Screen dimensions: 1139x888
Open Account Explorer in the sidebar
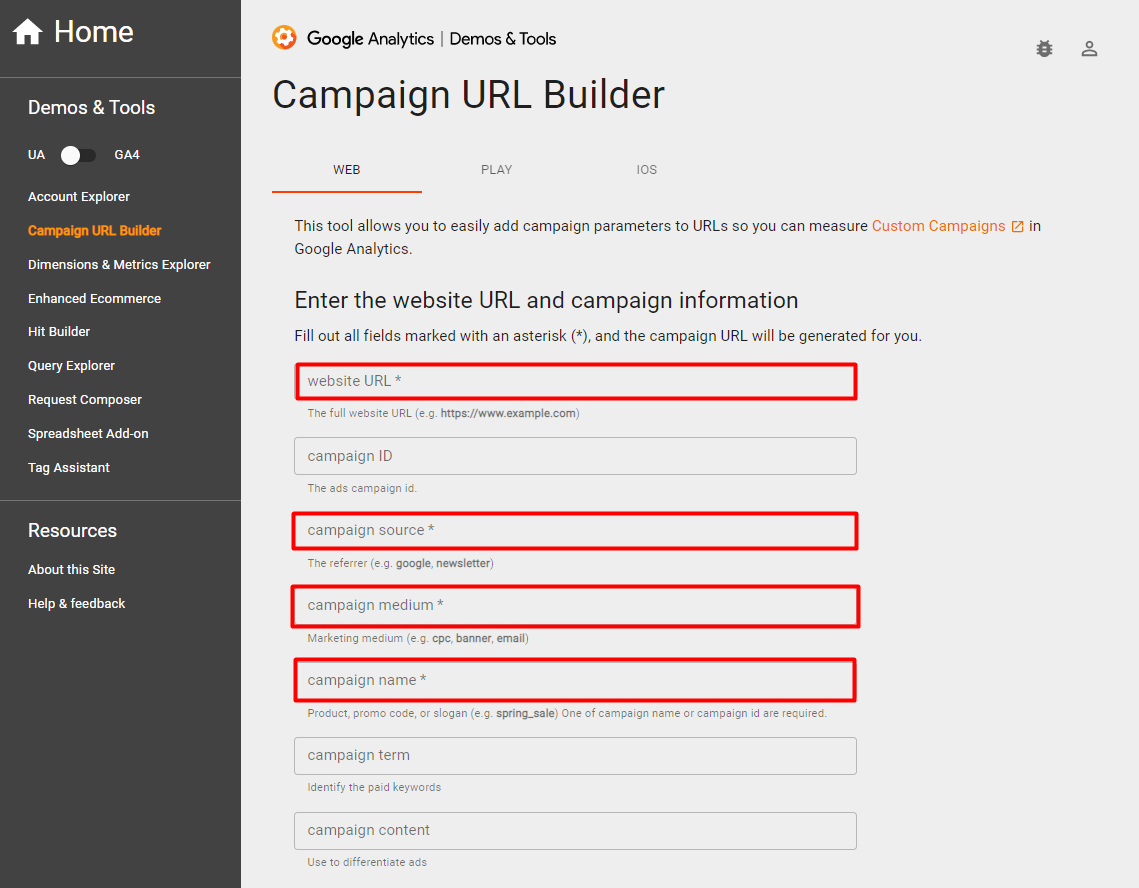[79, 197]
